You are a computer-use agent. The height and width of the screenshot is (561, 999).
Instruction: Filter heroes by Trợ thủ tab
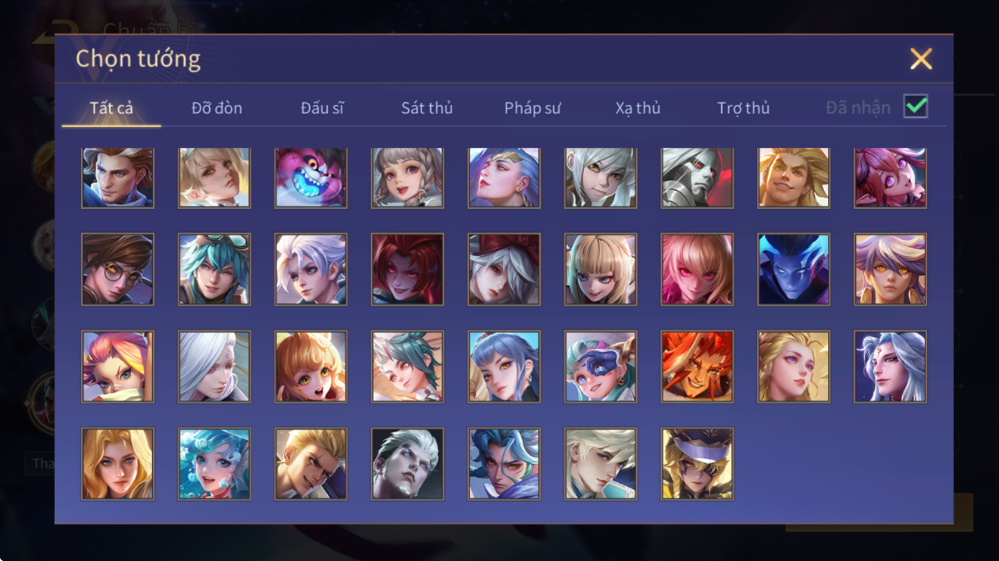click(744, 108)
